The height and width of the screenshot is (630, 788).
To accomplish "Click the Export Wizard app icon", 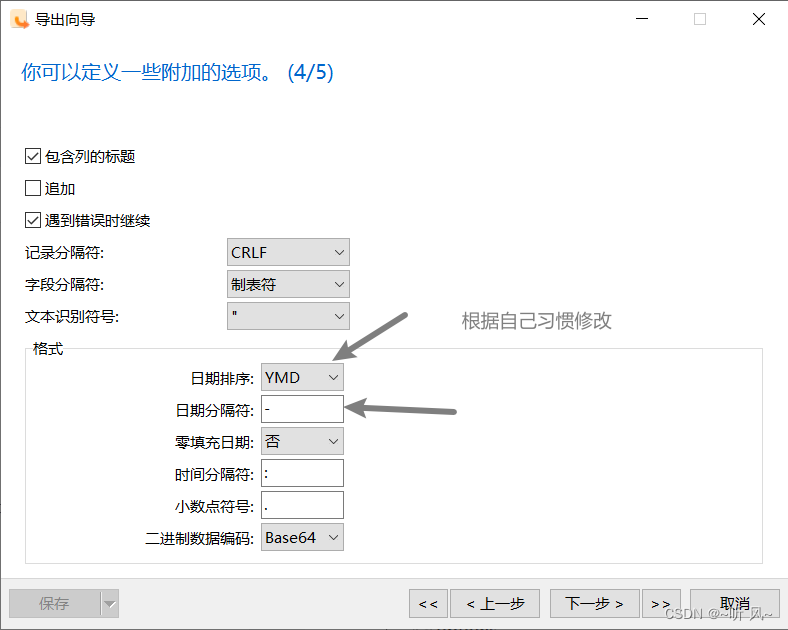I will 20,20.
